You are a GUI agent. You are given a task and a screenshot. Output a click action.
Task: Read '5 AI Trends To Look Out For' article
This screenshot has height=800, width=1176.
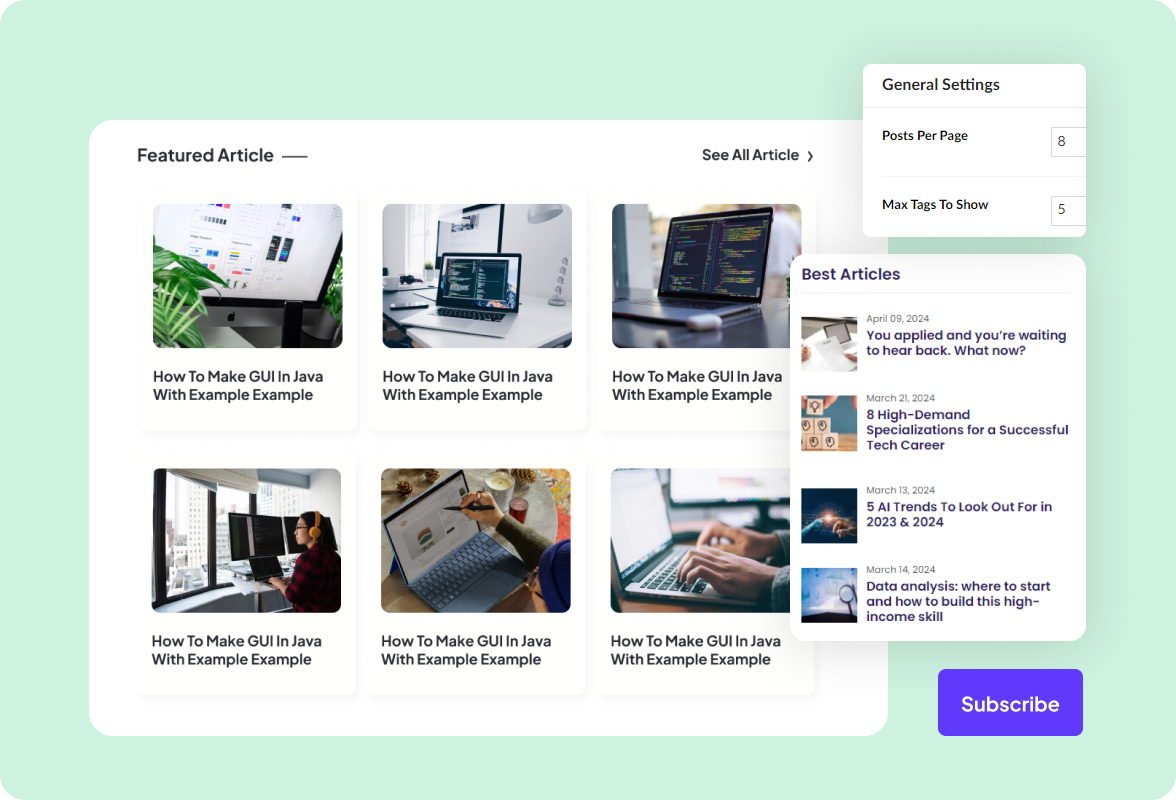[958, 514]
